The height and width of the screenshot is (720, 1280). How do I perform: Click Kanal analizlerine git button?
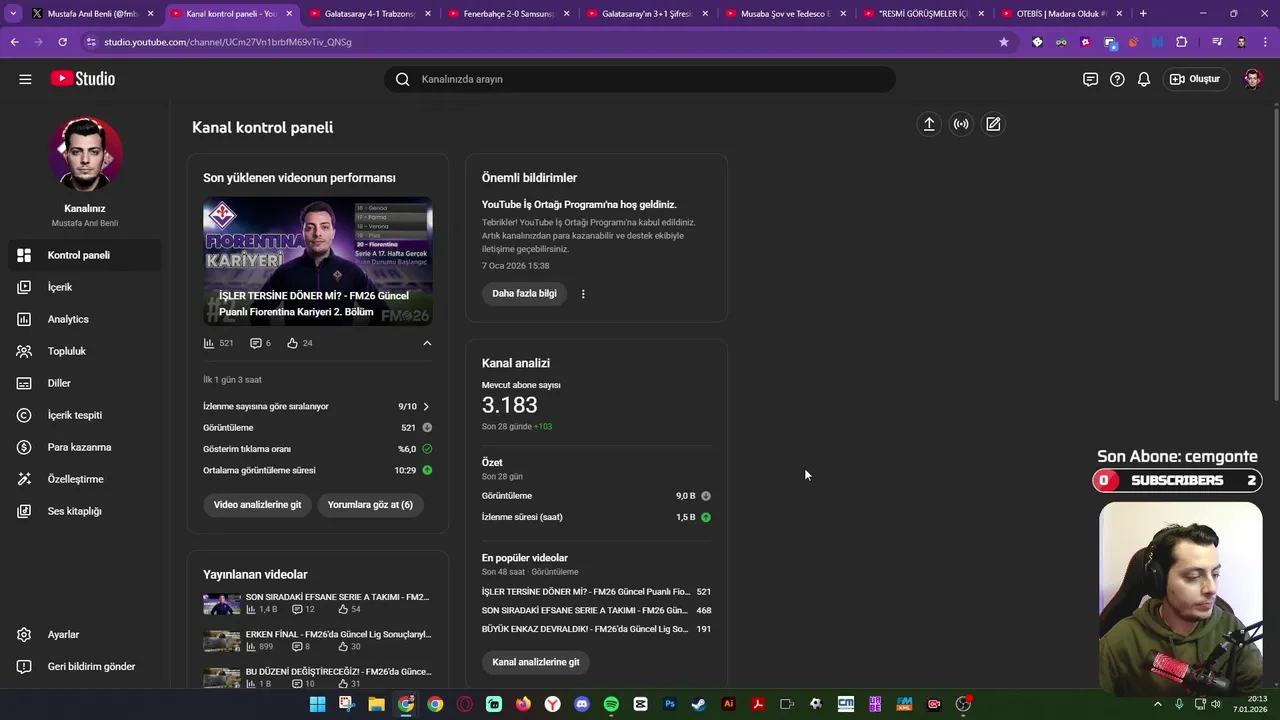tap(536, 662)
